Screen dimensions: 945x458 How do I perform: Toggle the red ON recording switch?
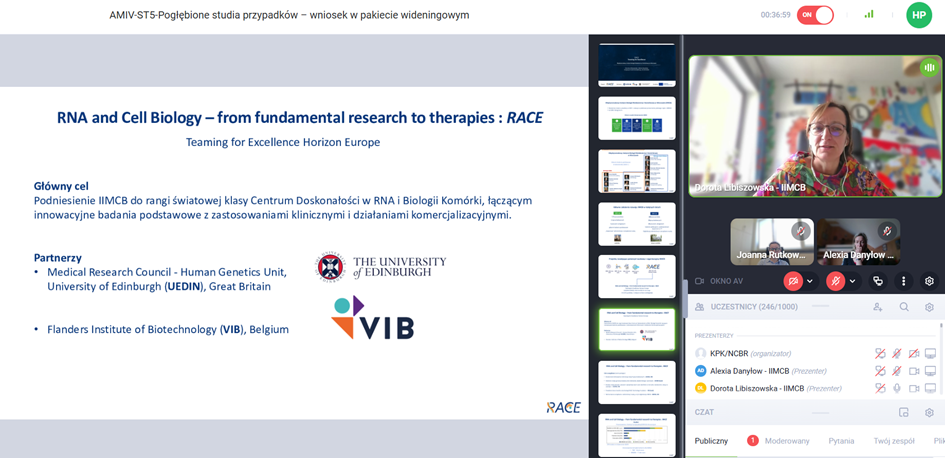point(815,15)
